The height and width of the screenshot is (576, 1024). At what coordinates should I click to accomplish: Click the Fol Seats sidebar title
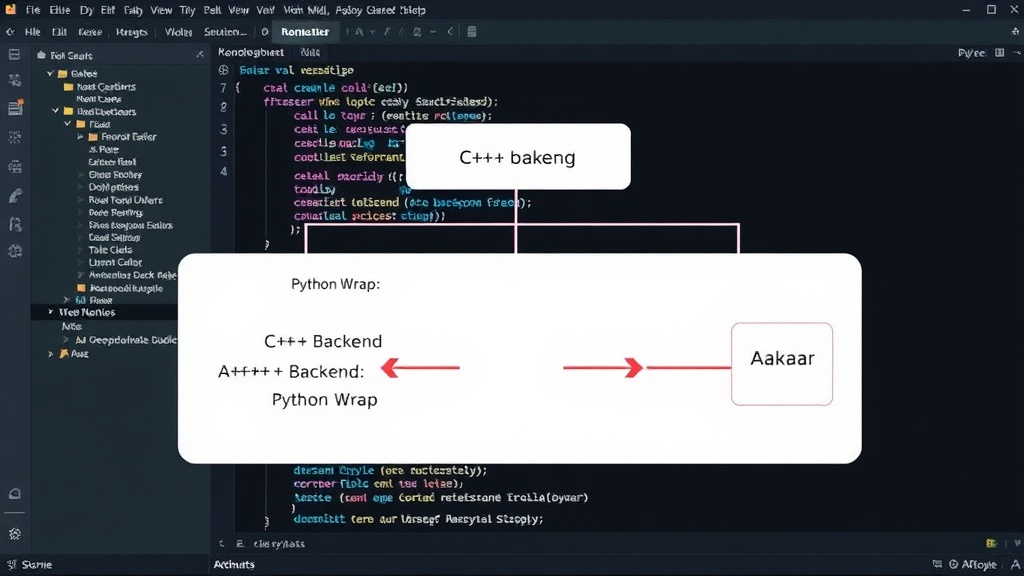(71, 56)
